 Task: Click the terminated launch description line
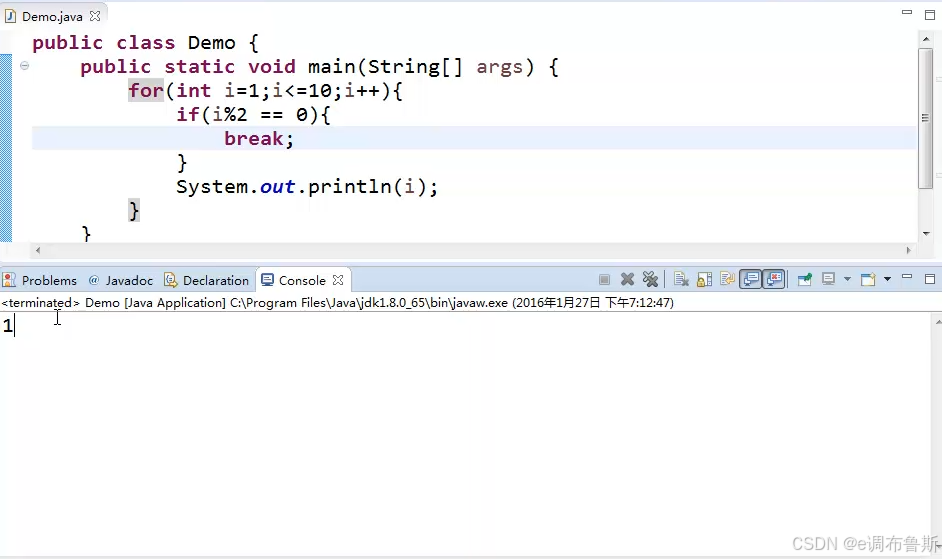coord(337,302)
